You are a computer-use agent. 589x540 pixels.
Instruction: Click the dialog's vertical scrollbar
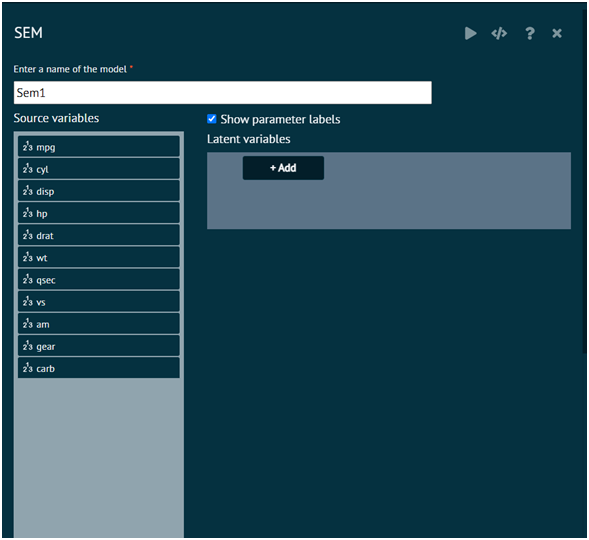click(x=584, y=180)
